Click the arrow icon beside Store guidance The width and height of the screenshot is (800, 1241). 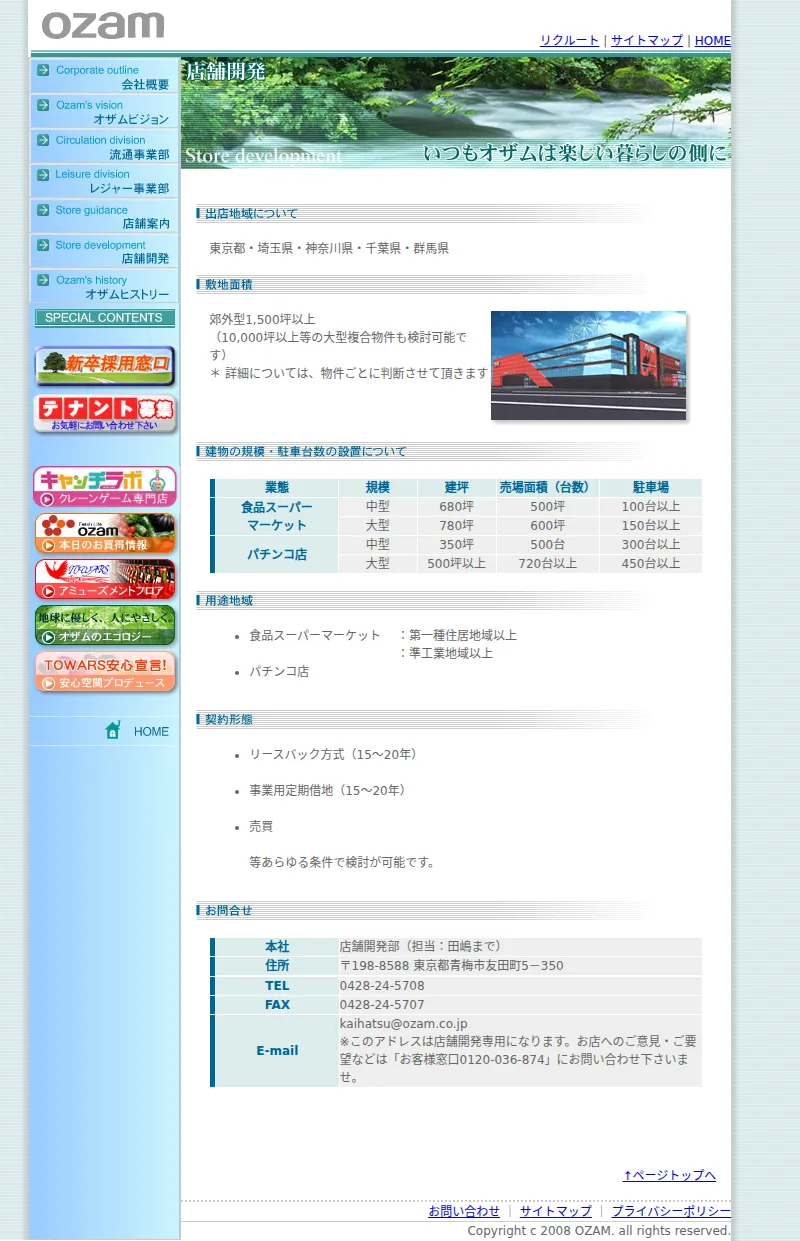click(x=43, y=210)
